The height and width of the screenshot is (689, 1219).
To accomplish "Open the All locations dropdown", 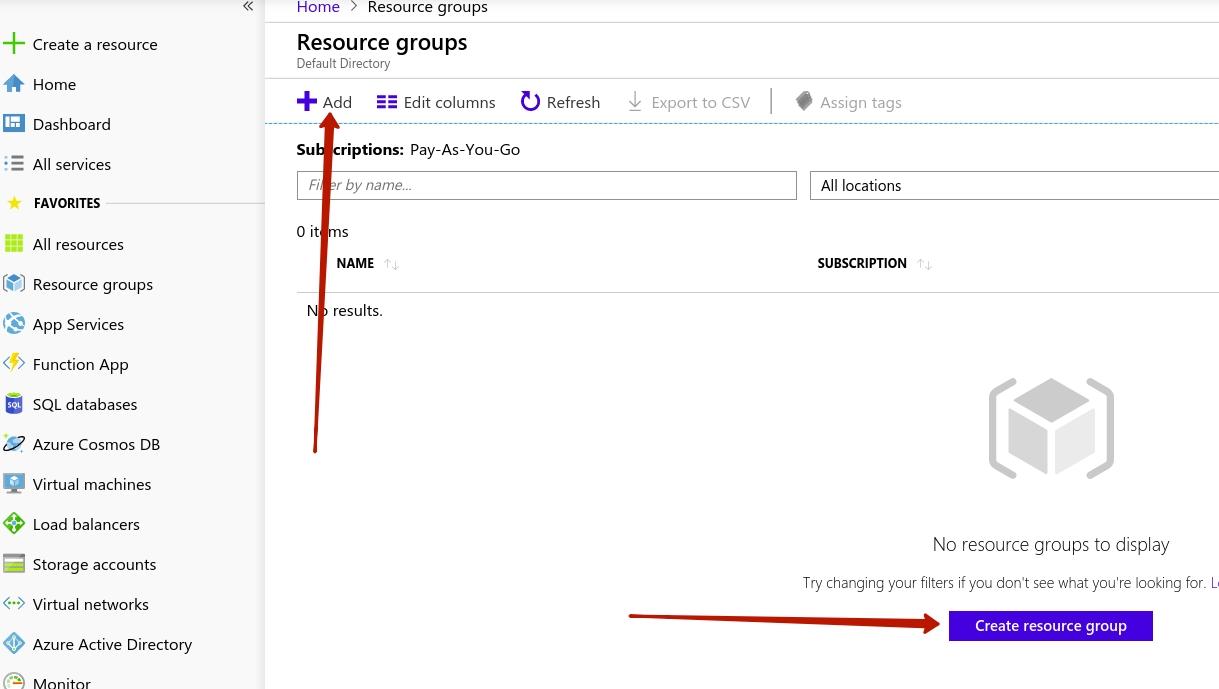I will [1014, 185].
